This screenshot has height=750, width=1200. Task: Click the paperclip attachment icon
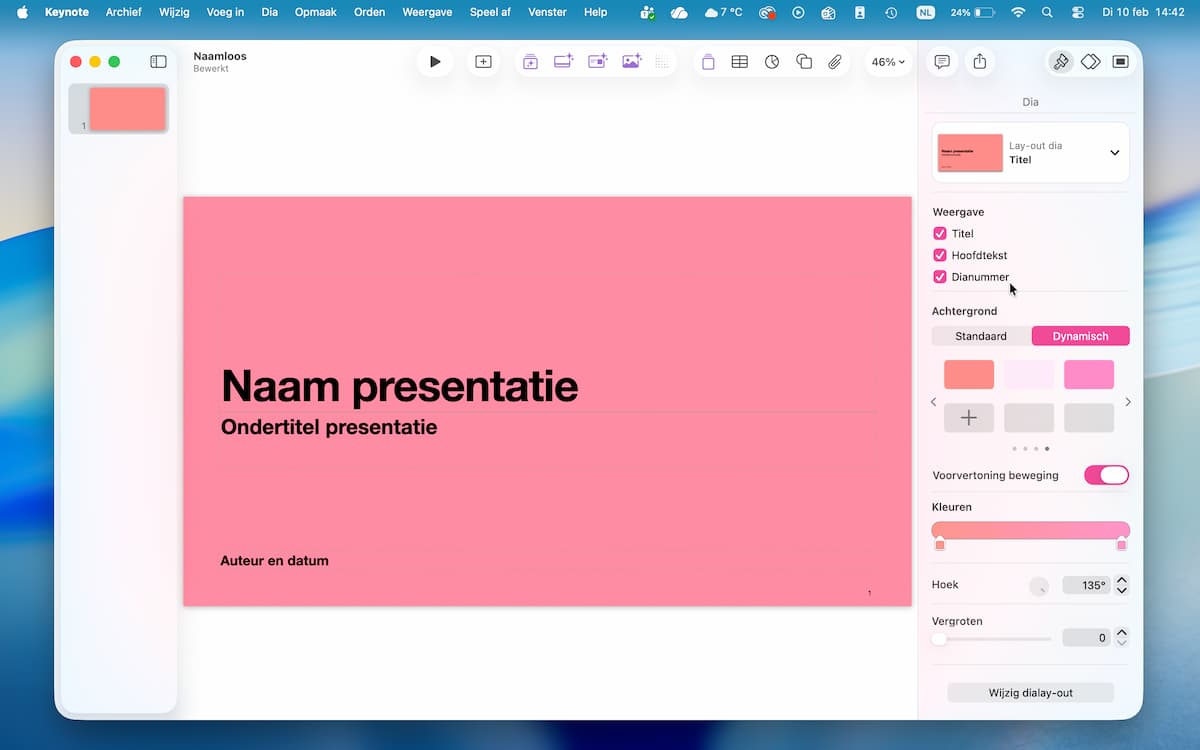pyautogui.click(x=835, y=62)
